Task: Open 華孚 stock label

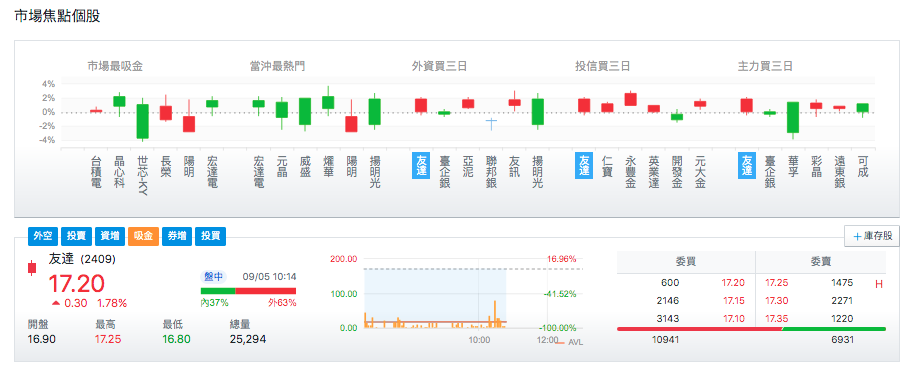Action: coord(793,166)
